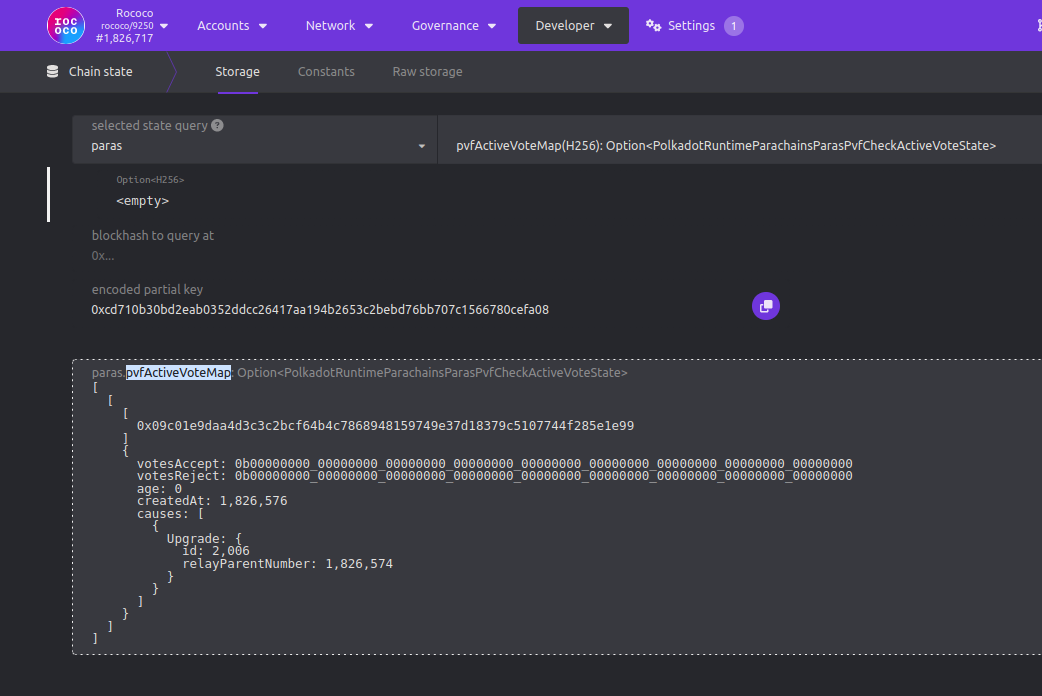This screenshot has width=1042, height=696.
Task: Switch to the Constants tab
Action: coord(327,71)
